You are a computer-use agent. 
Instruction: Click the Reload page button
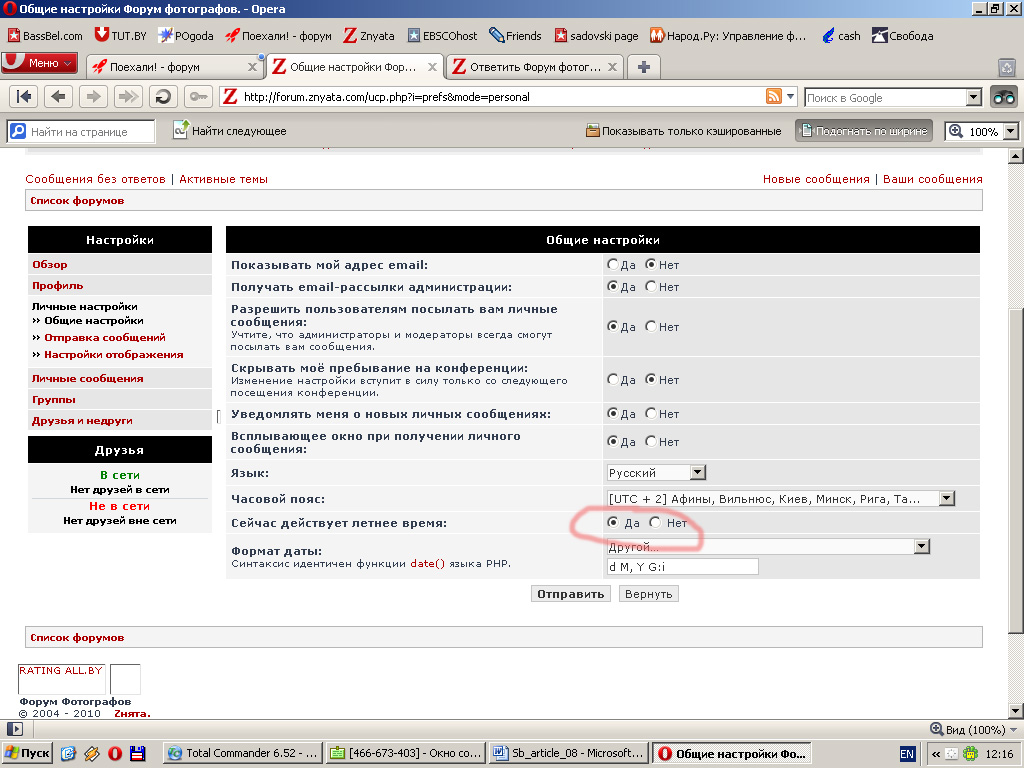click(163, 97)
